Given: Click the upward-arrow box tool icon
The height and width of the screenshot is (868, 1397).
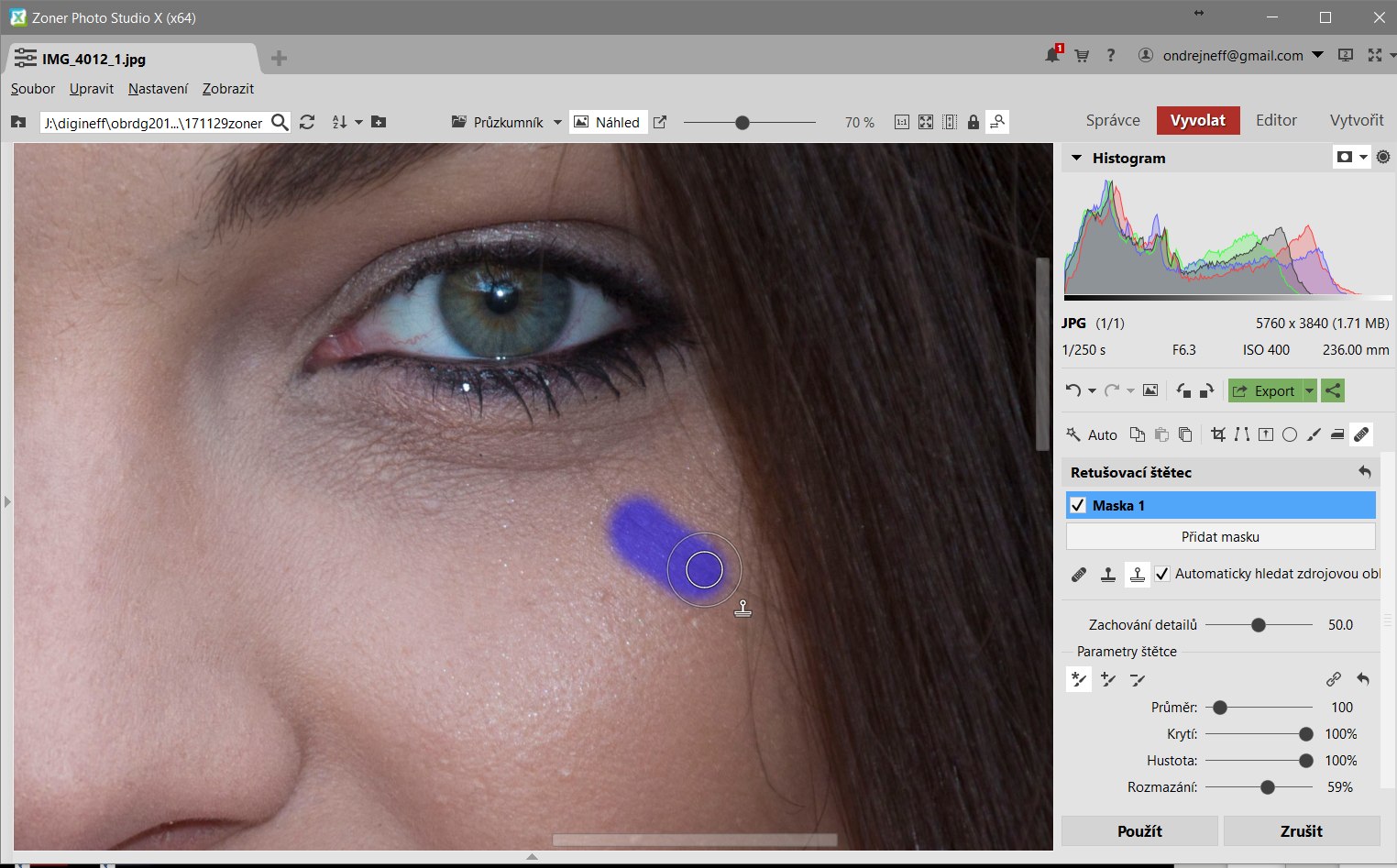Looking at the screenshot, I should [x=1266, y=434].
